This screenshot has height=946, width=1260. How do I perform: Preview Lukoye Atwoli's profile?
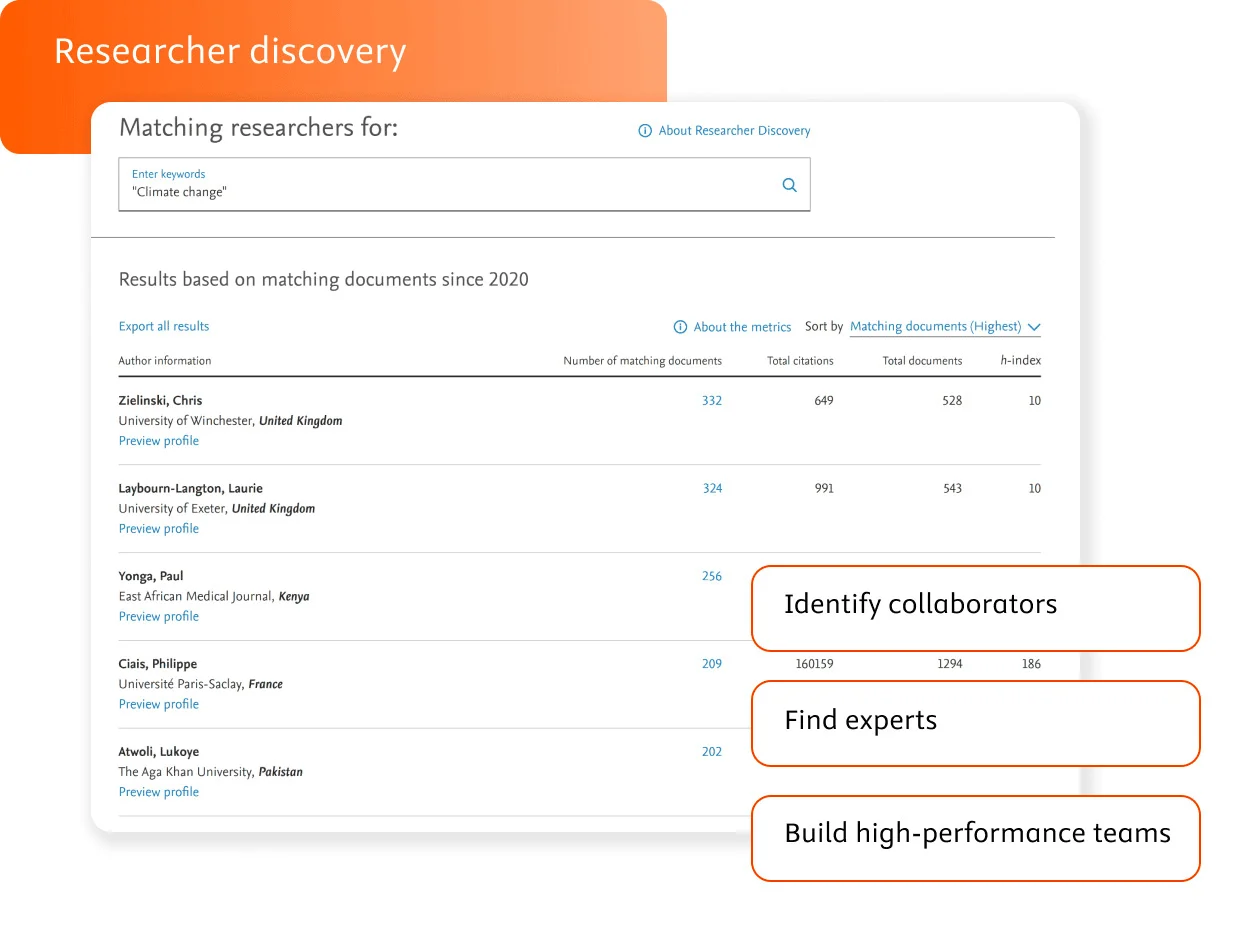coord(158,791)
